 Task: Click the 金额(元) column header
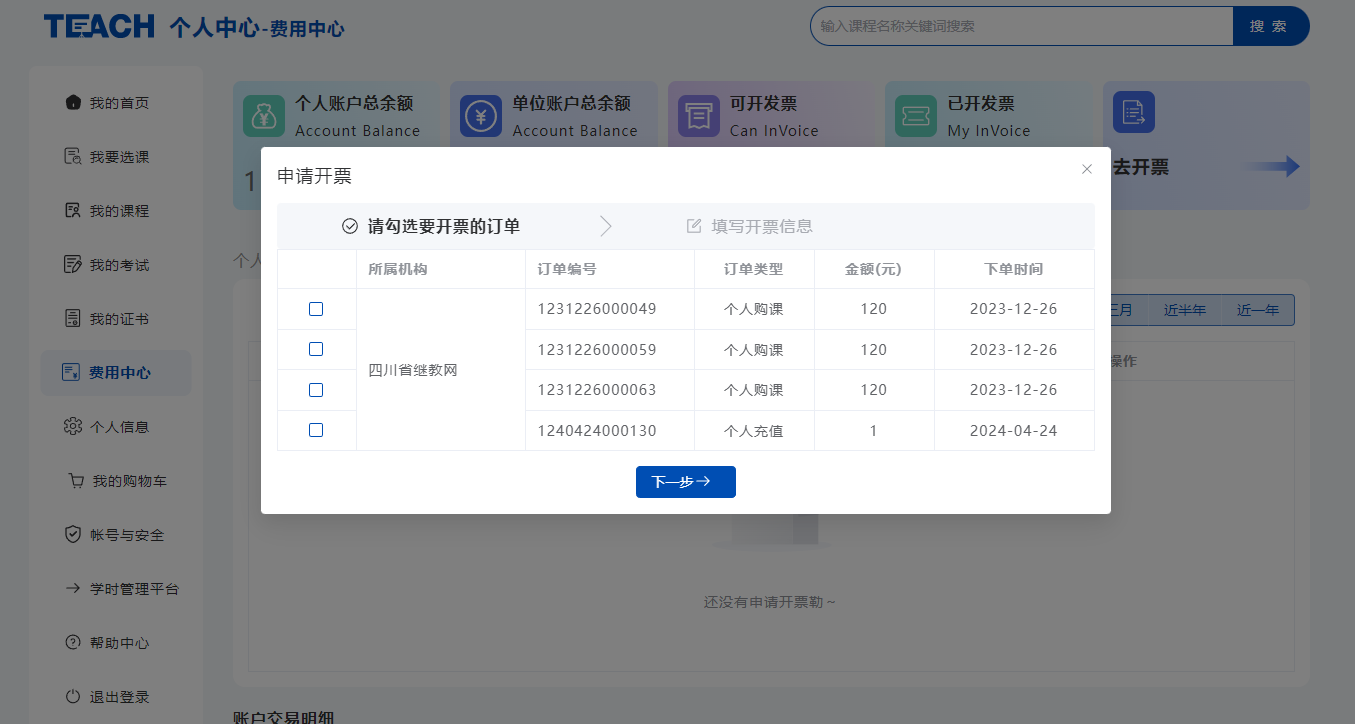coord(874,269)
